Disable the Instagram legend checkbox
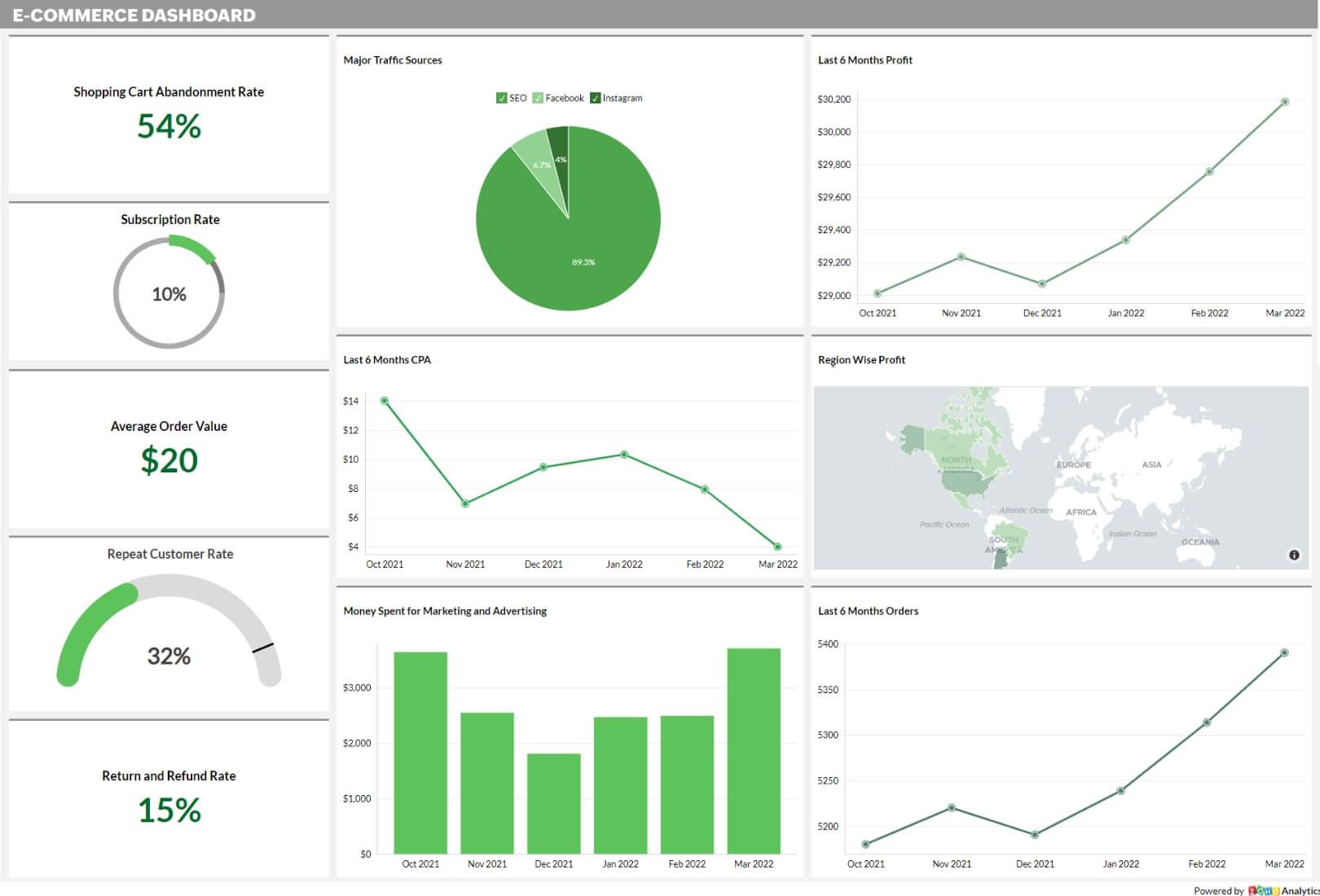Screen dimensions: 1320x896 tap(594, 98)
